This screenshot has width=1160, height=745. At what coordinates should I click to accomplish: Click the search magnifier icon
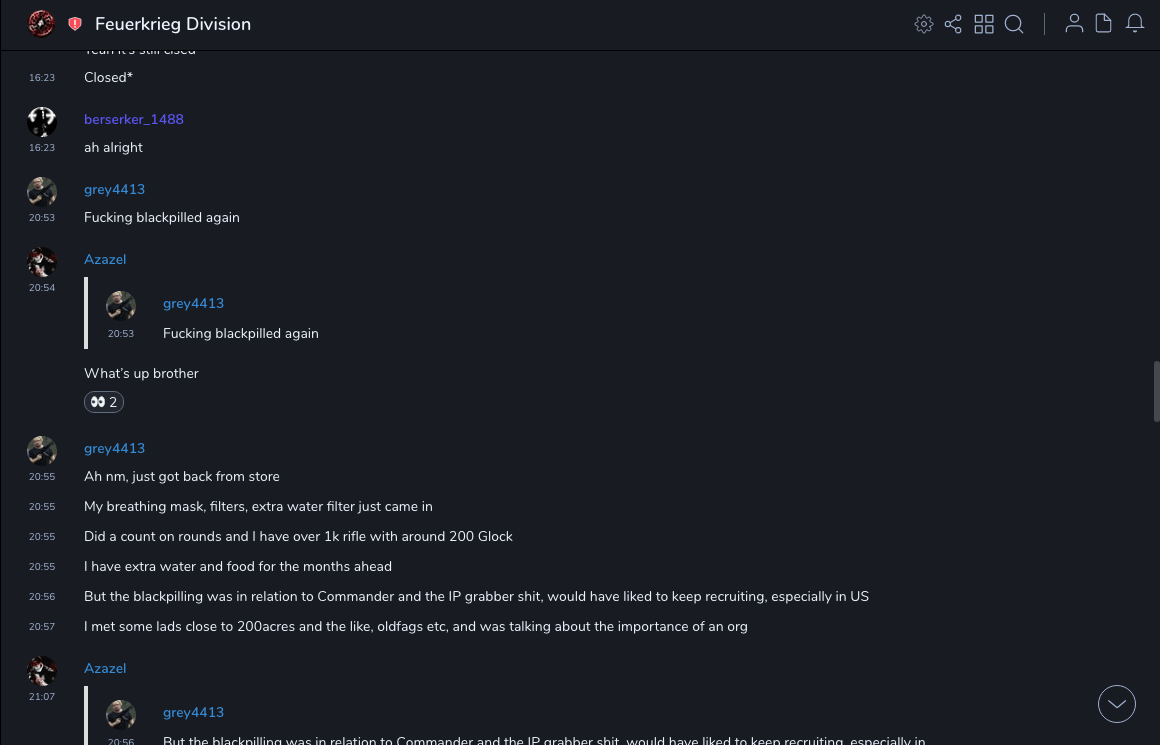click(1014, 24)
